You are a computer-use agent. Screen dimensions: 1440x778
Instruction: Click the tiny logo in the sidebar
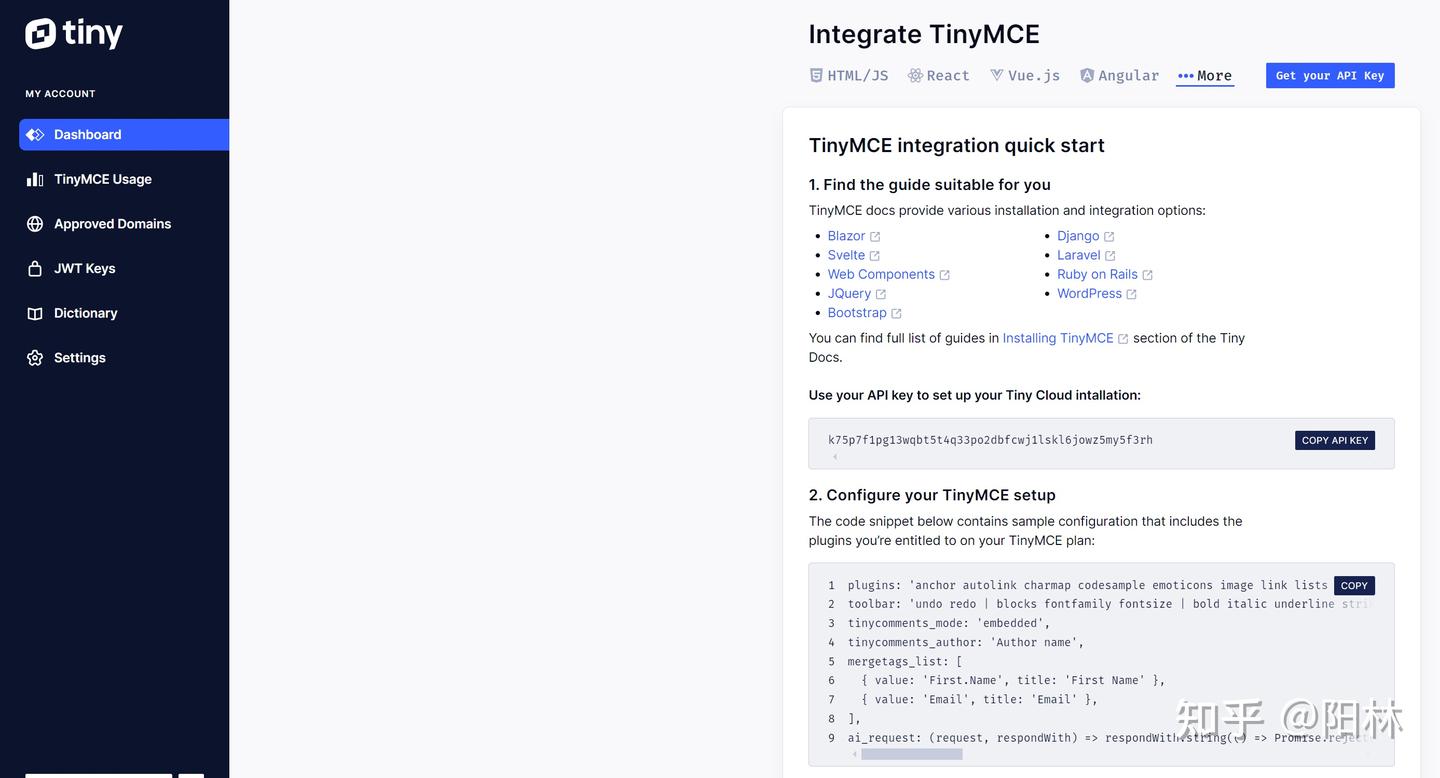[x=73, y=33]
